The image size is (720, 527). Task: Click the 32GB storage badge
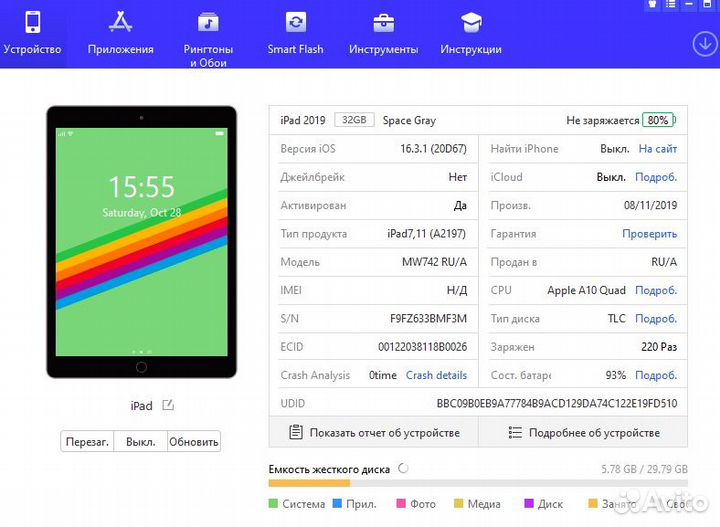354,120
